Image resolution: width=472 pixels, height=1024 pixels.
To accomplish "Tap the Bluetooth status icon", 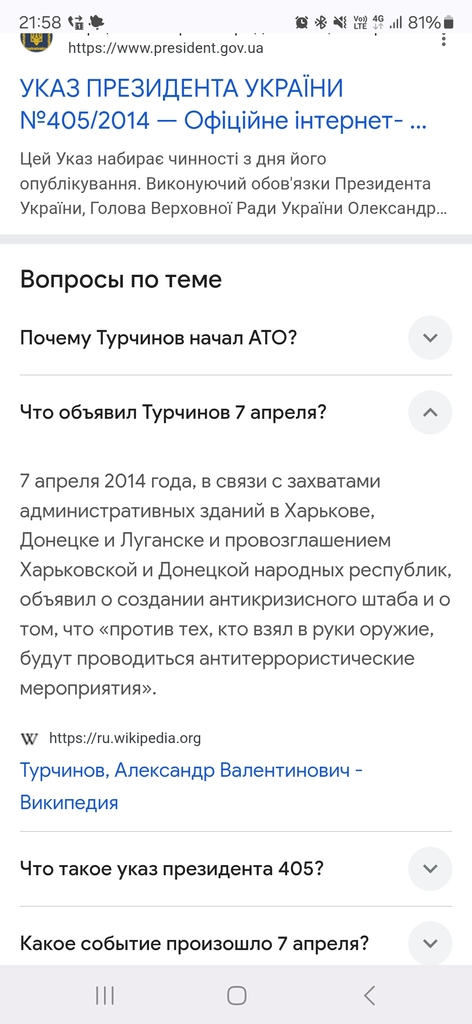I will pos(321,23).
